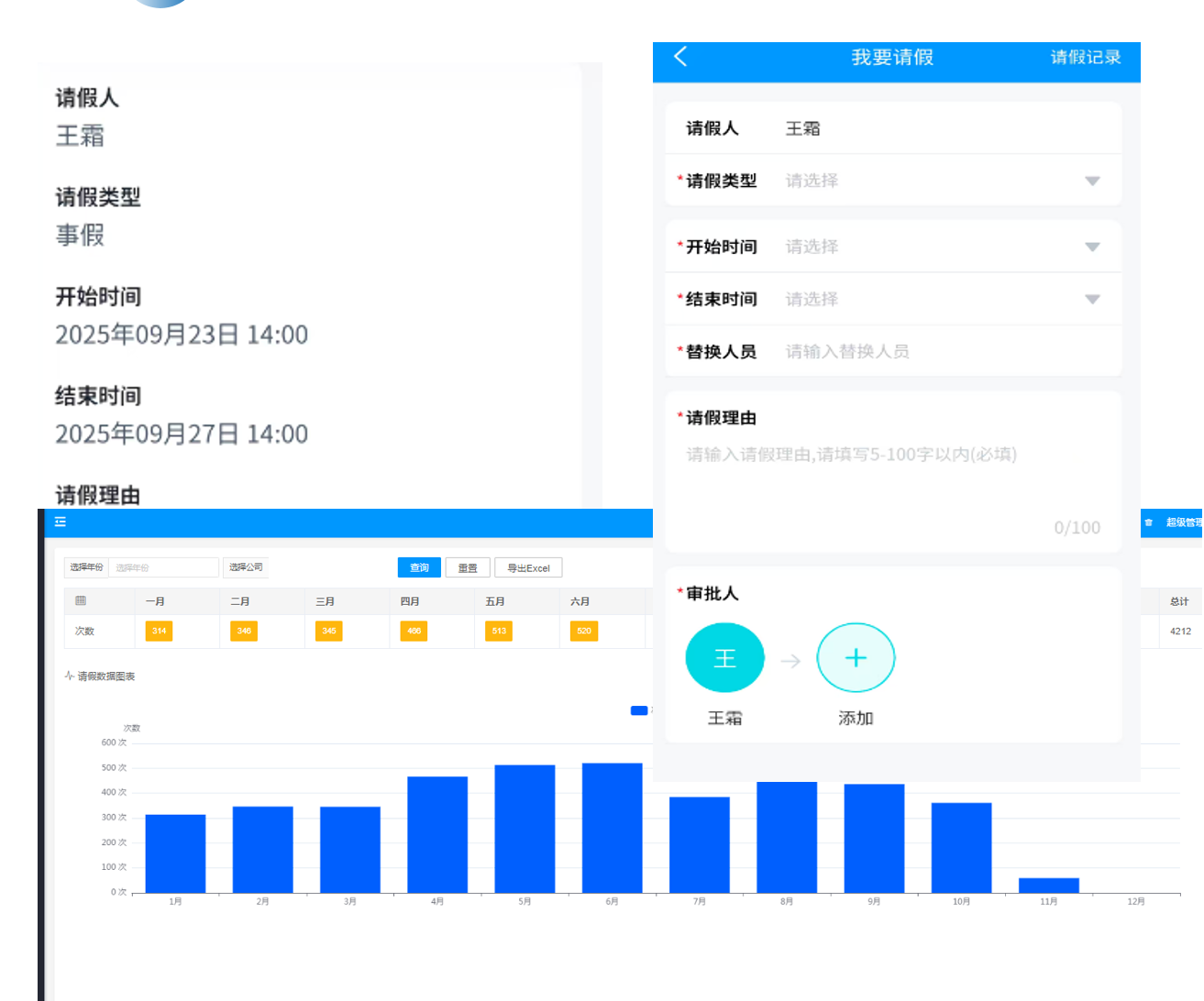Tap the plus 添加 approver icon
The height and width of the screenshot is (1001, 1204).
[856, 658]
